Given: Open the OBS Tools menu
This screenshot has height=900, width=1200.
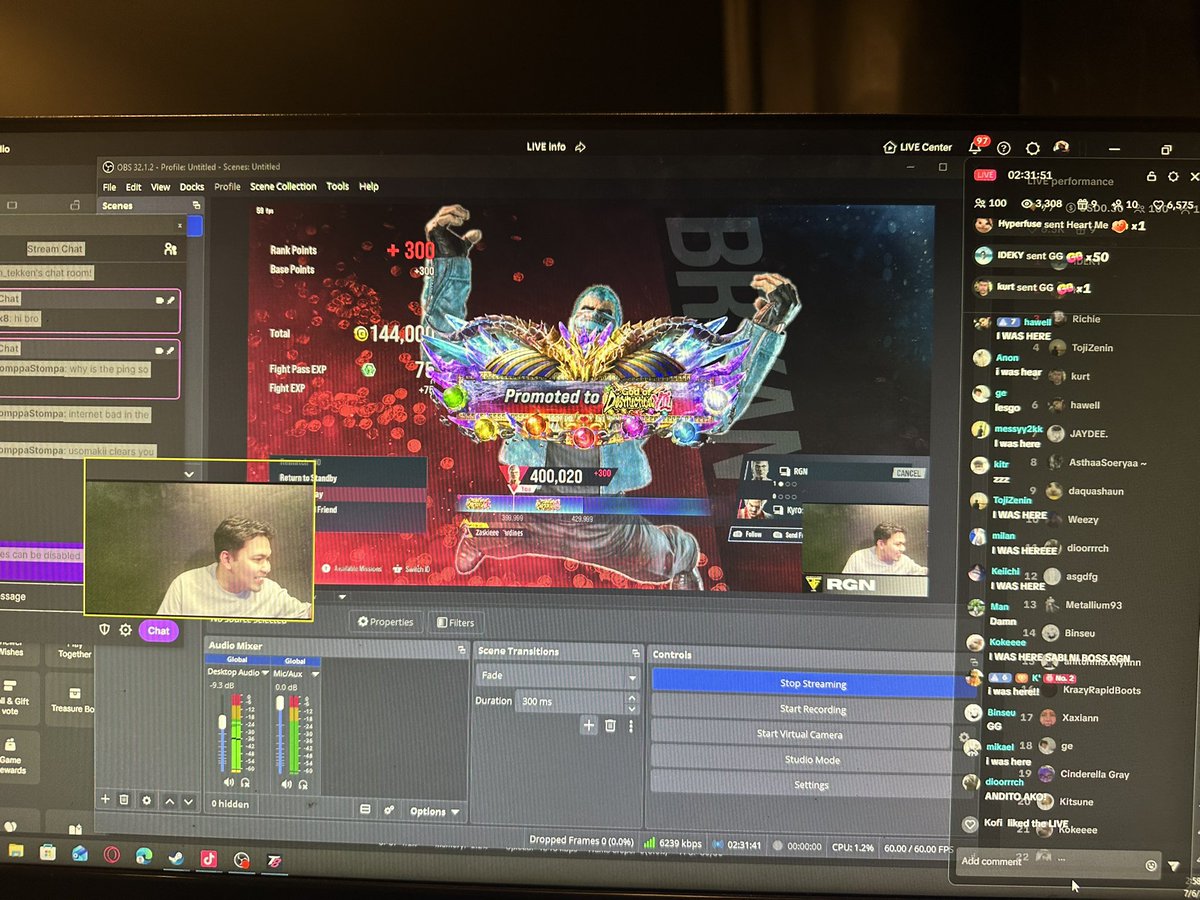Looking at the screenshot, I should tap(338, 187).
